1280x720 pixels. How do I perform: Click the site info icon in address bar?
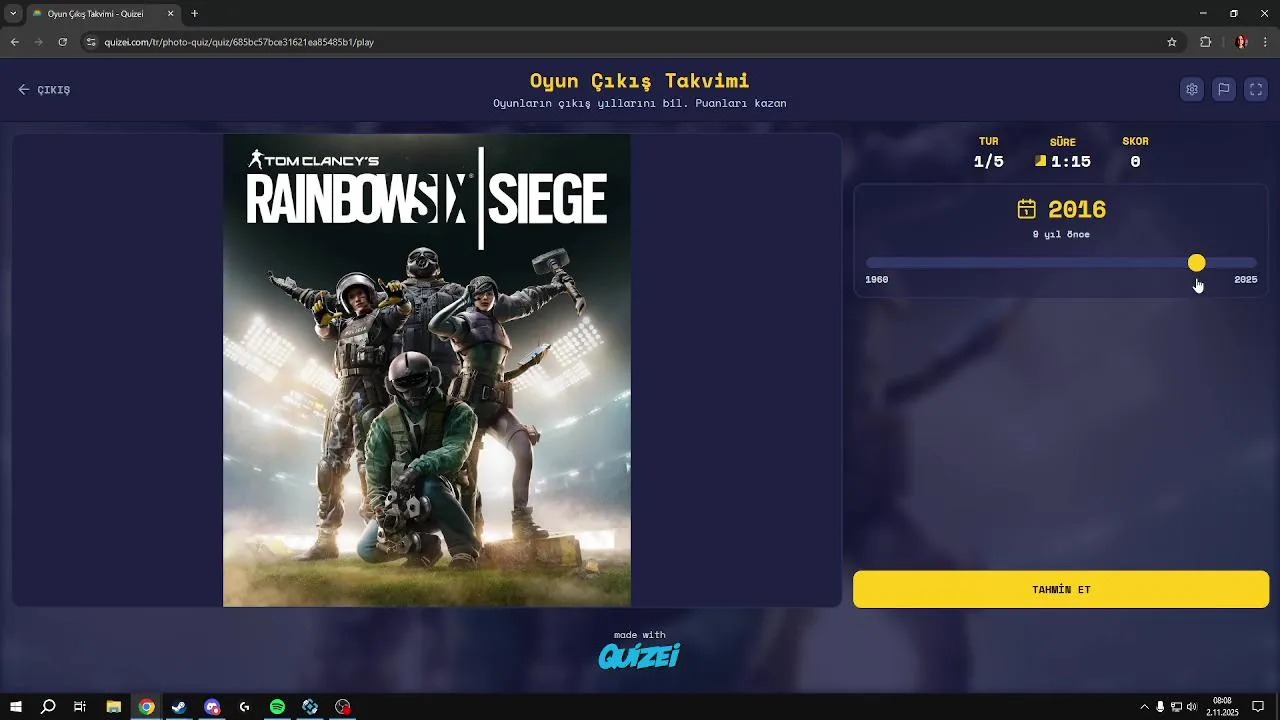(x=91, y=42)
